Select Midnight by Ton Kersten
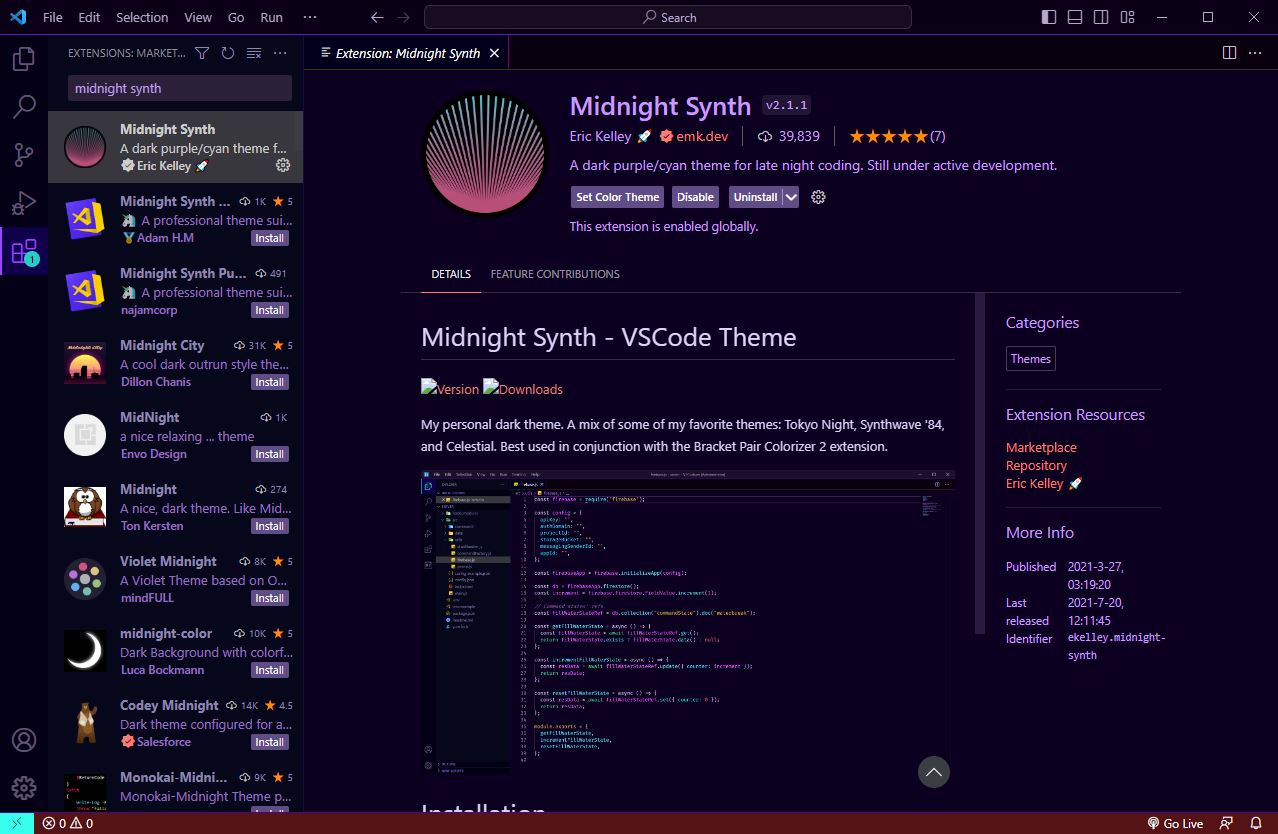This screenshot has height=834, width=1278. click(x=175, y=507)
